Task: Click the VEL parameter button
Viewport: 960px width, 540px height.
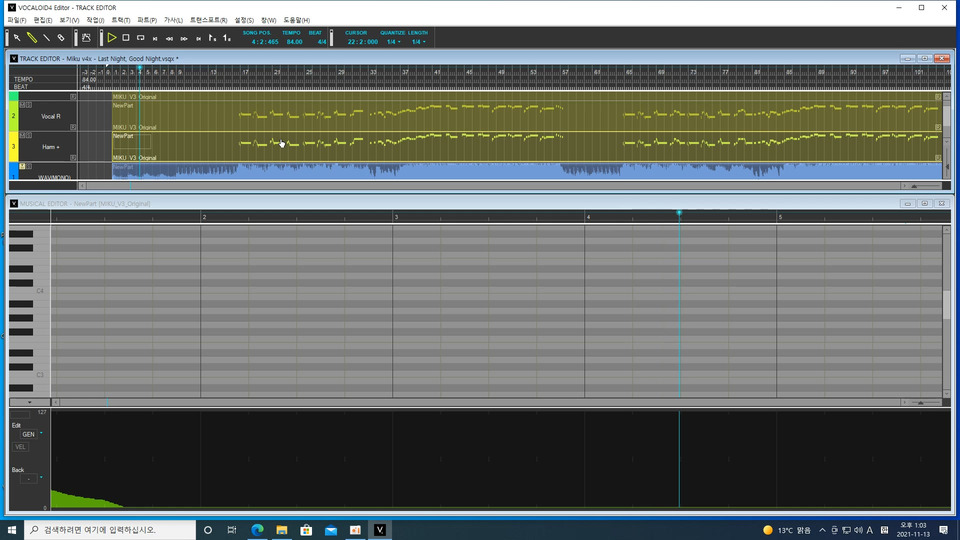Action: click(x=20, y=447)
